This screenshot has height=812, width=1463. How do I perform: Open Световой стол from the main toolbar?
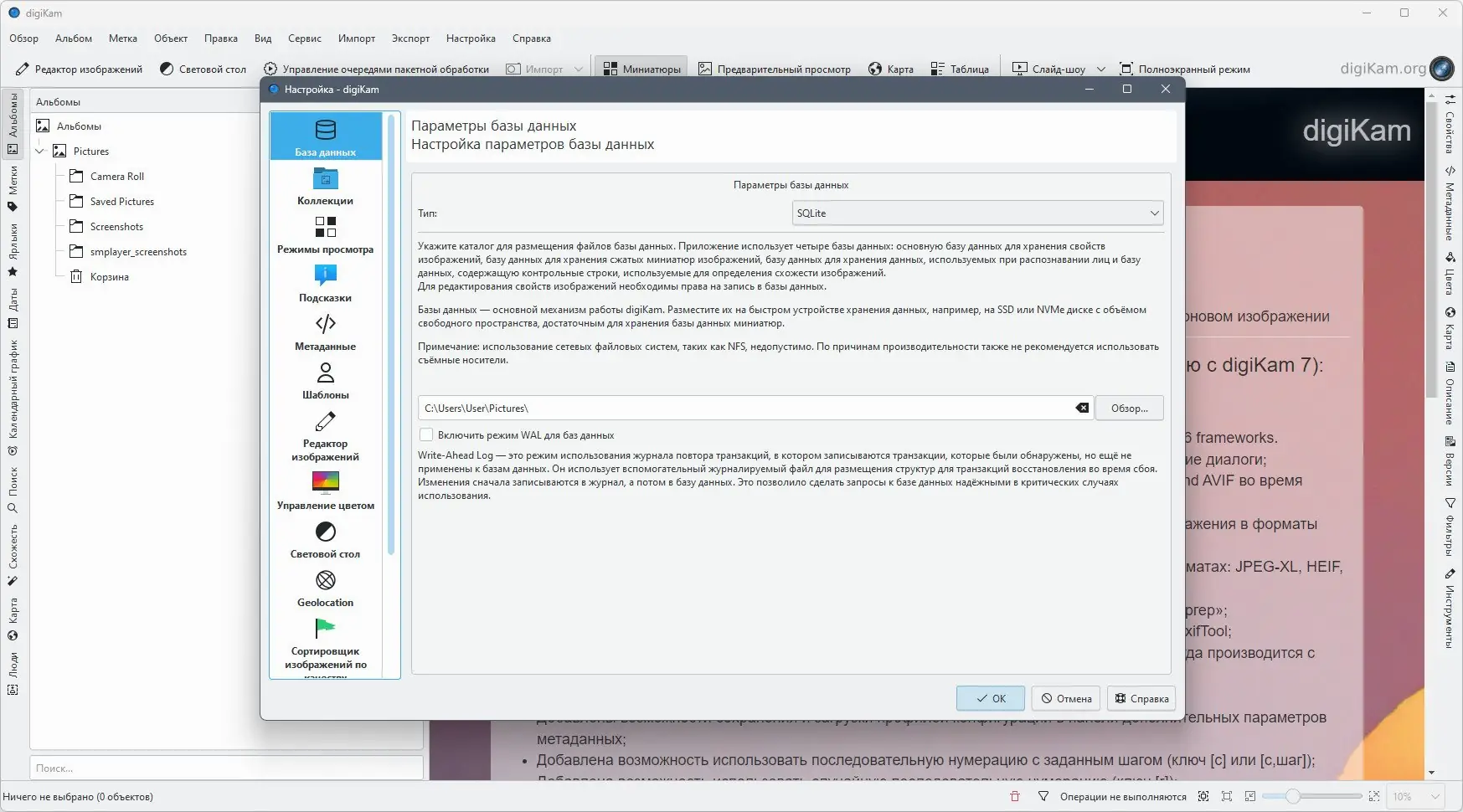[x=203, y=69]
